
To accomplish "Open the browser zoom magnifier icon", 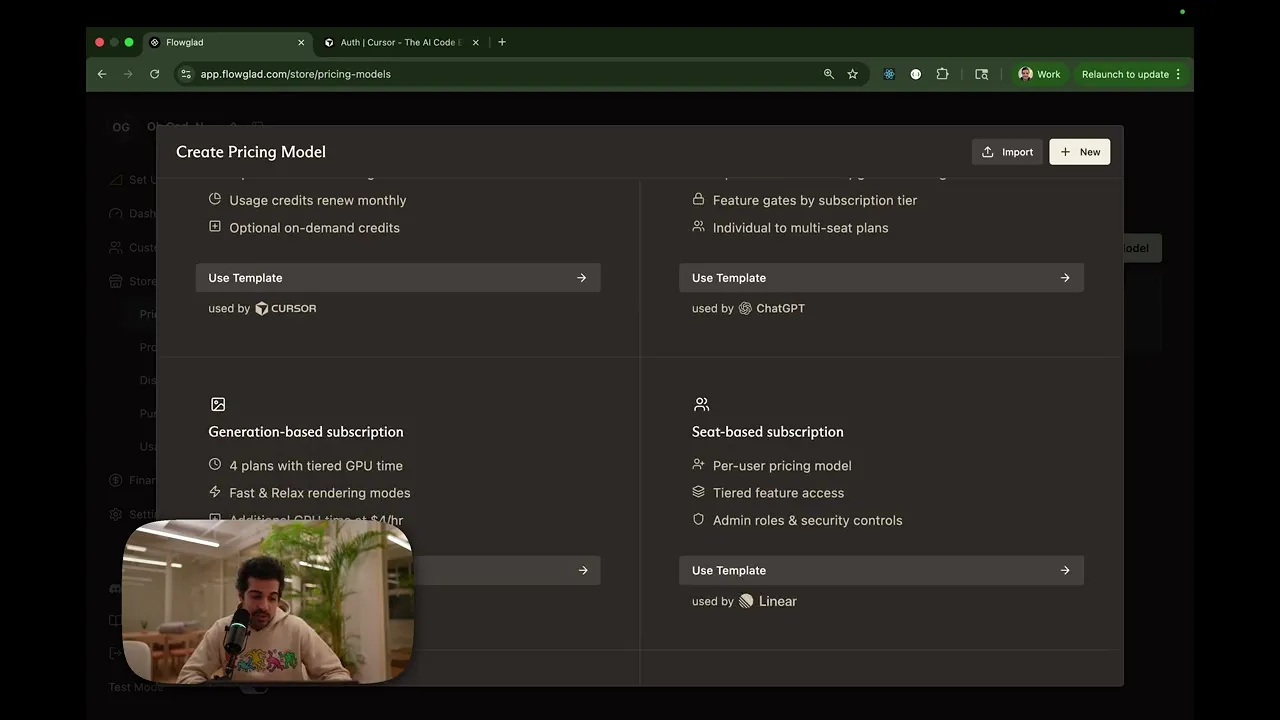I will 828,74.
